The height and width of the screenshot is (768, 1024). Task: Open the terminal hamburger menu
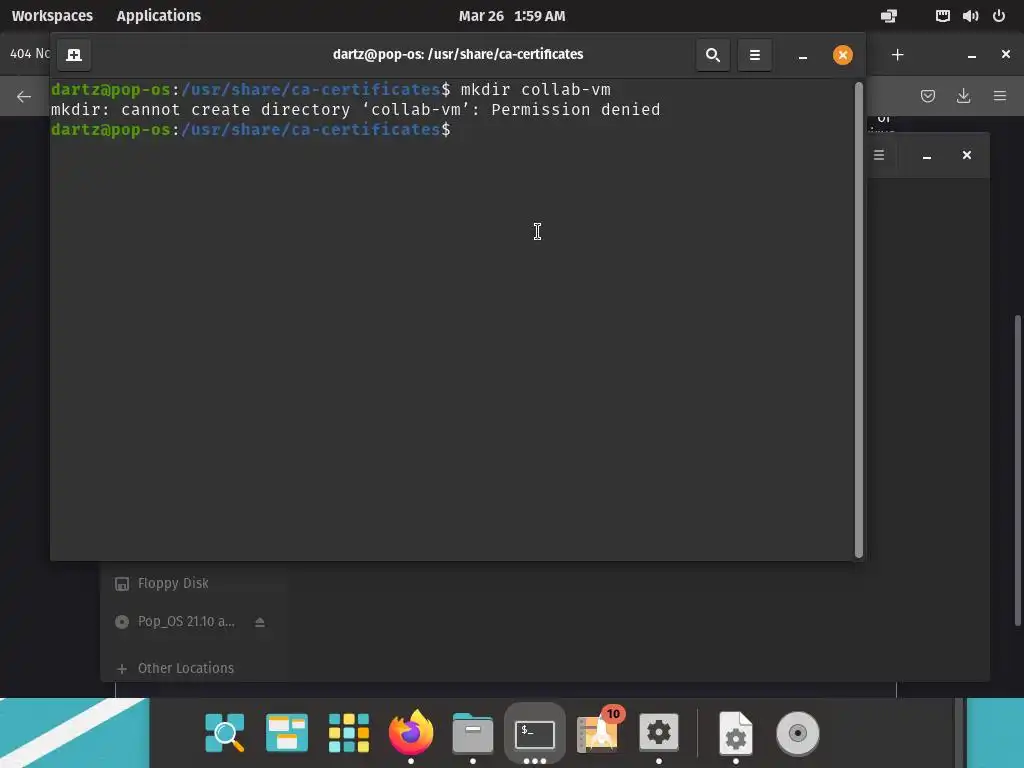(x=755, y=55)
